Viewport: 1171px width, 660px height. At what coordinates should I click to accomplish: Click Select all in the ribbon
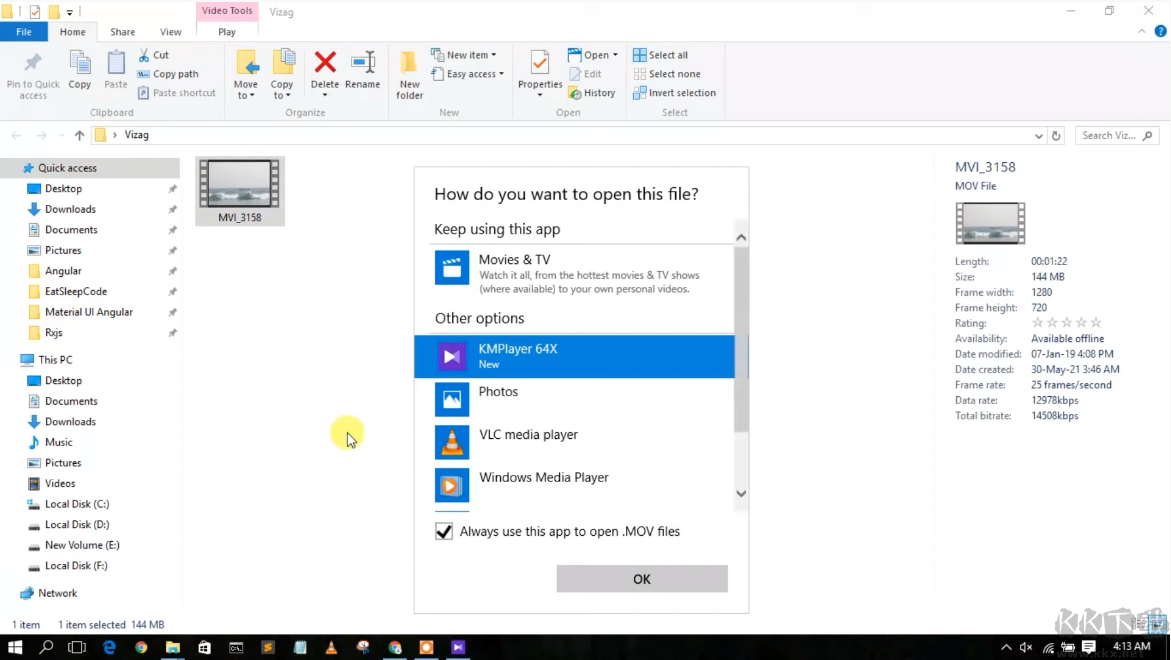point(660,55)
